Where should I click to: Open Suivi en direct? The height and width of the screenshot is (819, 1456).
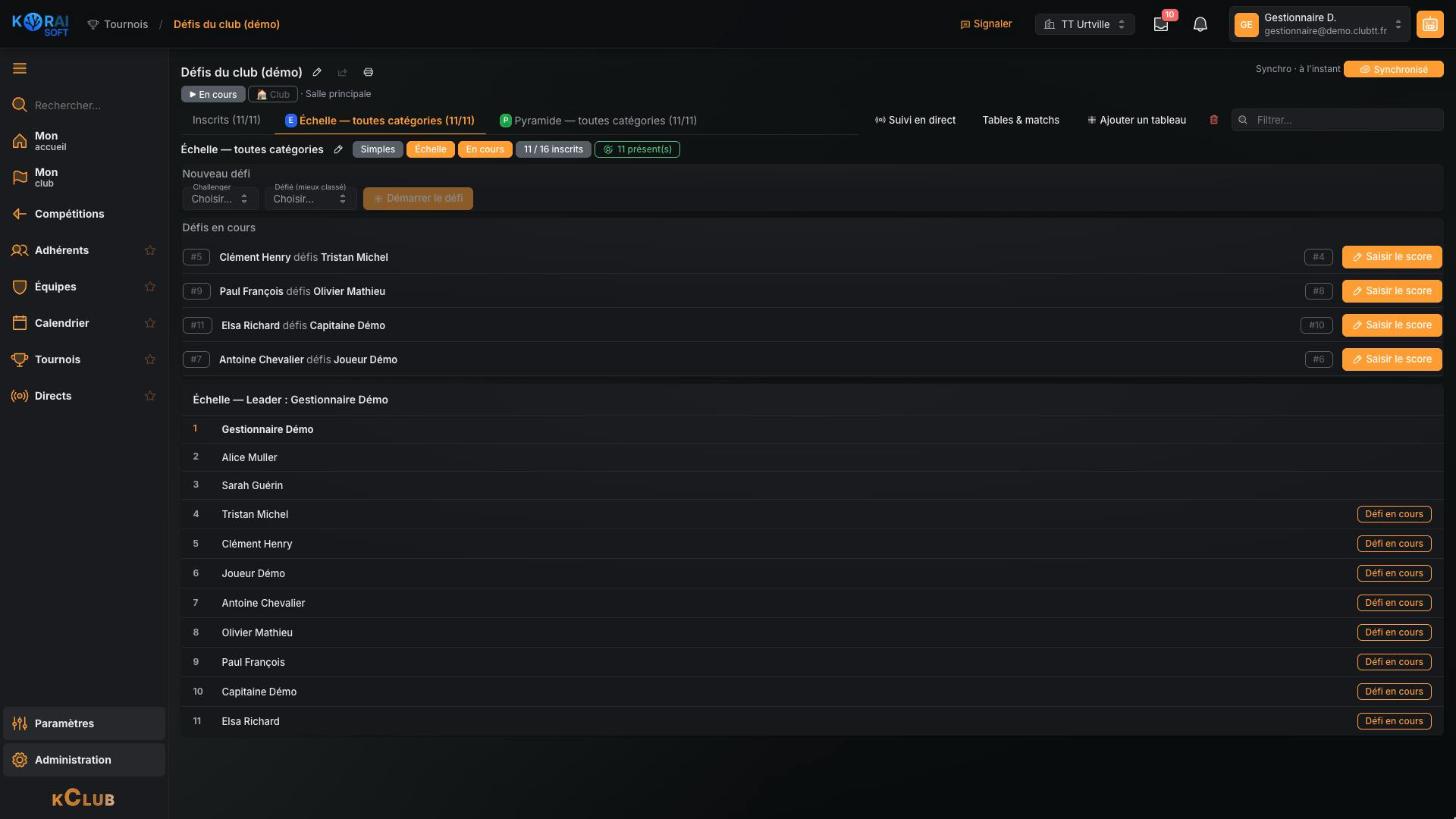(x=915, y=120)
